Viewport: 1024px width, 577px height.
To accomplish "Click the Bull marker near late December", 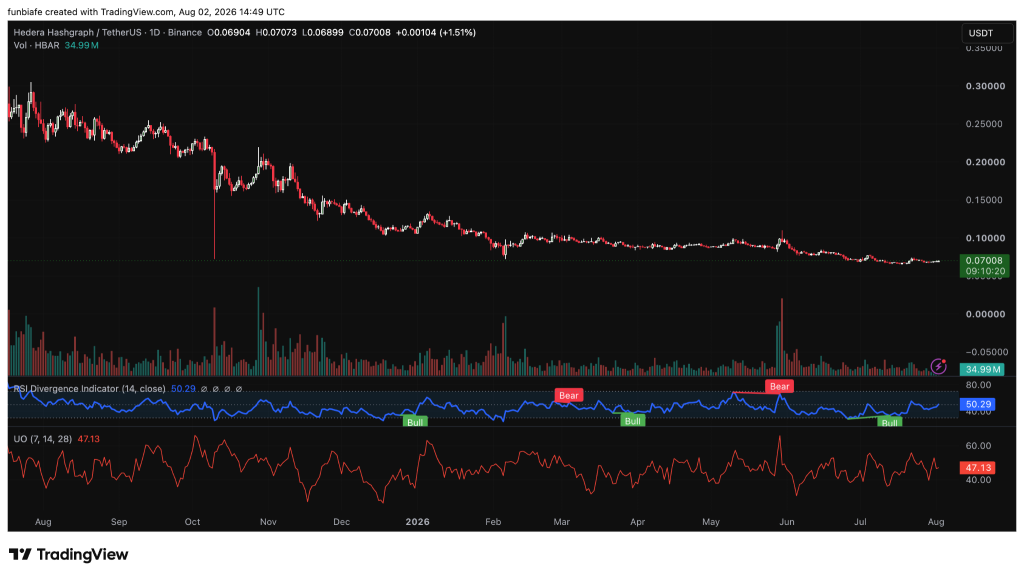I will pyautogui.click(x=415, y=422).
